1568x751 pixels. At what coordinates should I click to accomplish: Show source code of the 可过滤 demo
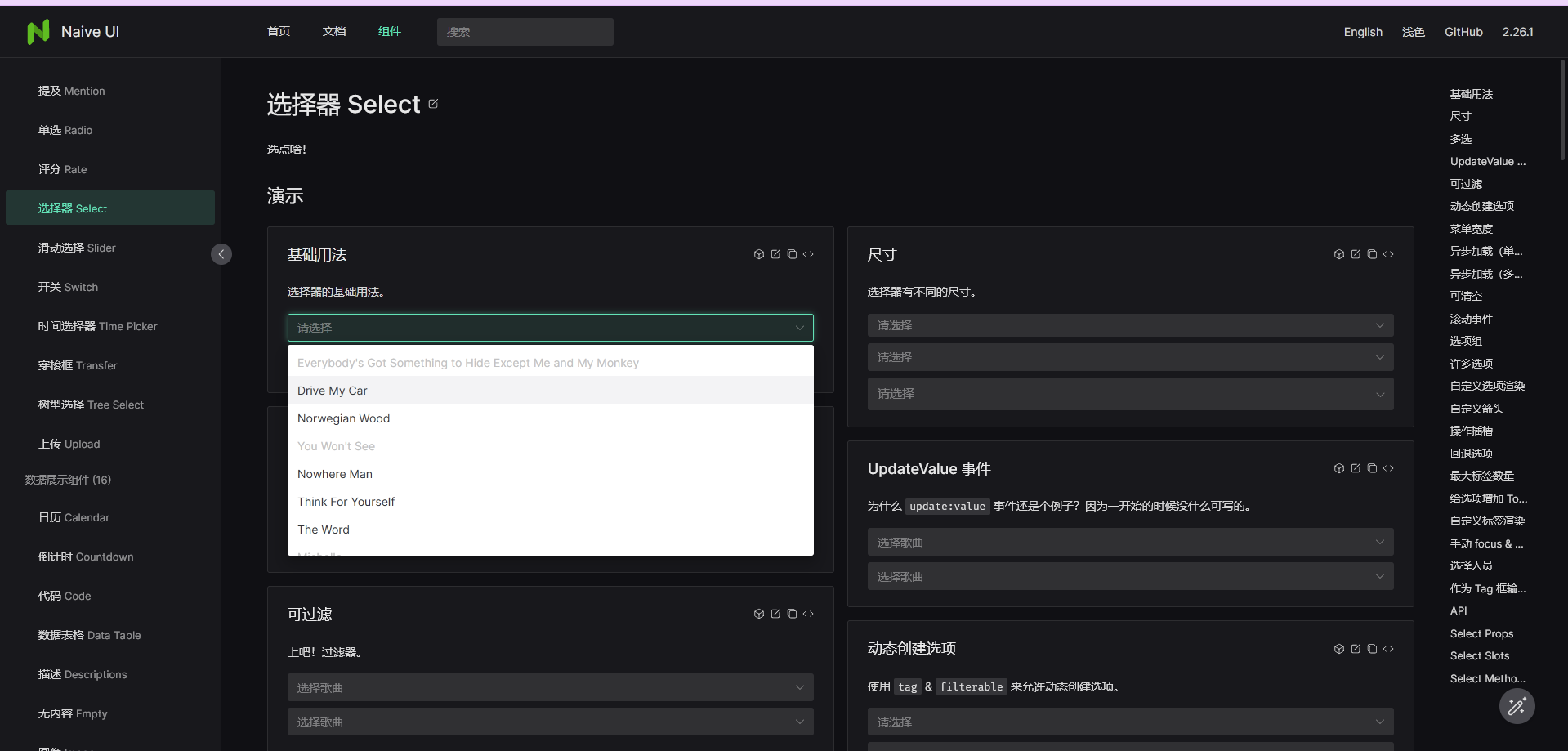coord(809,614)
